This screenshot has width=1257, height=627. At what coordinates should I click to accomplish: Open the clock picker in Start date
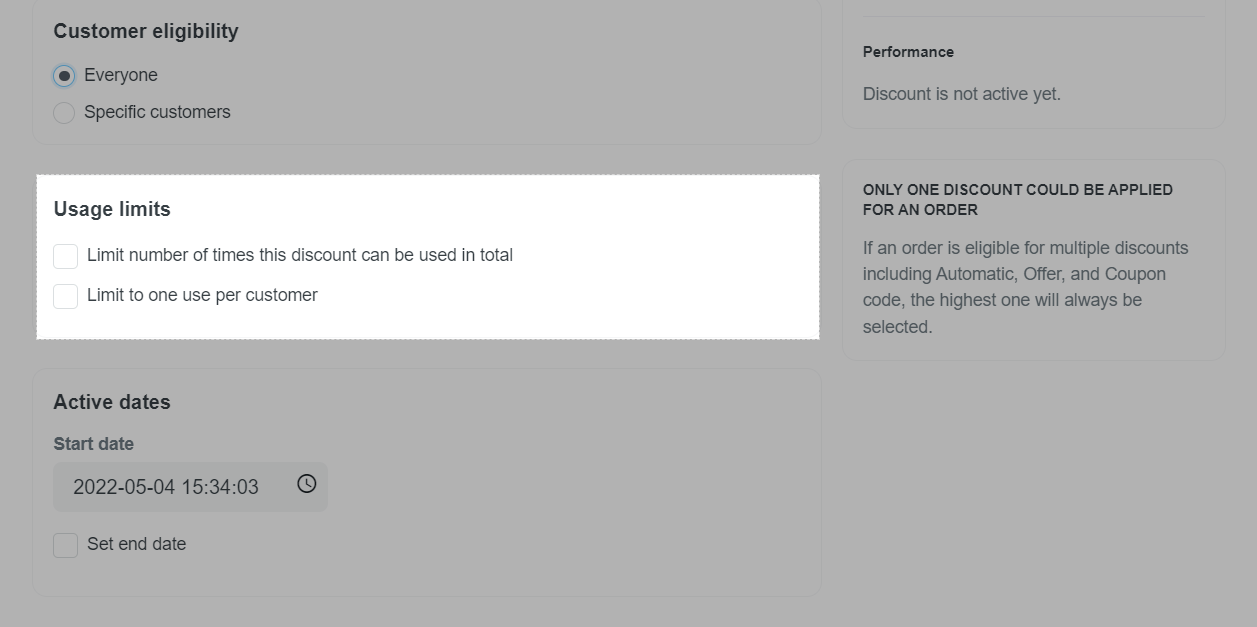click(307, 484)
